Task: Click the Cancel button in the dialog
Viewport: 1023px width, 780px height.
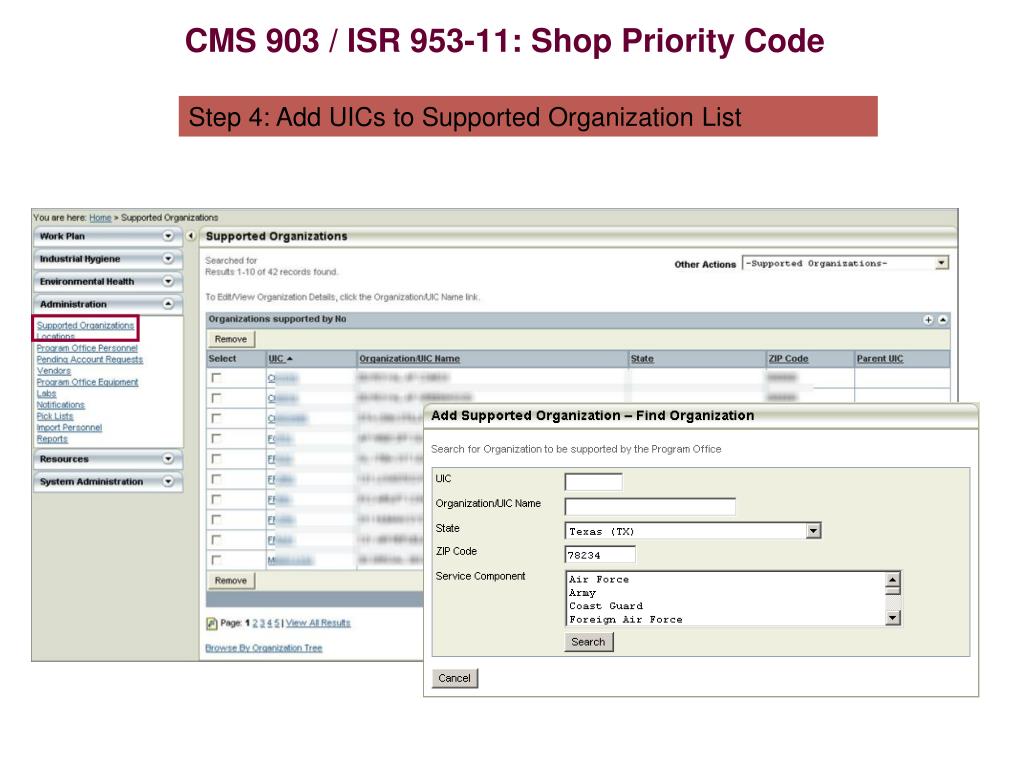Action: point(455,678)
